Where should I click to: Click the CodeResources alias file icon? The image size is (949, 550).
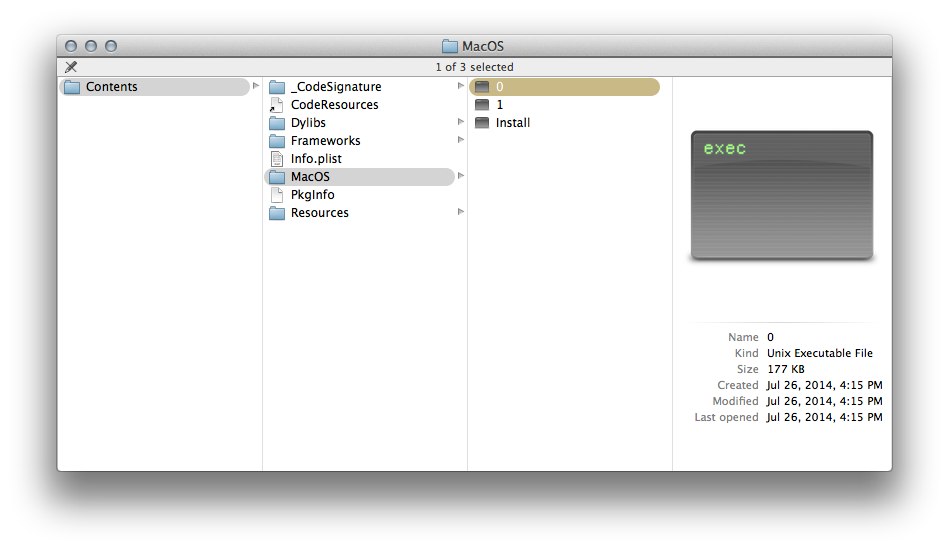click(277, 105)
